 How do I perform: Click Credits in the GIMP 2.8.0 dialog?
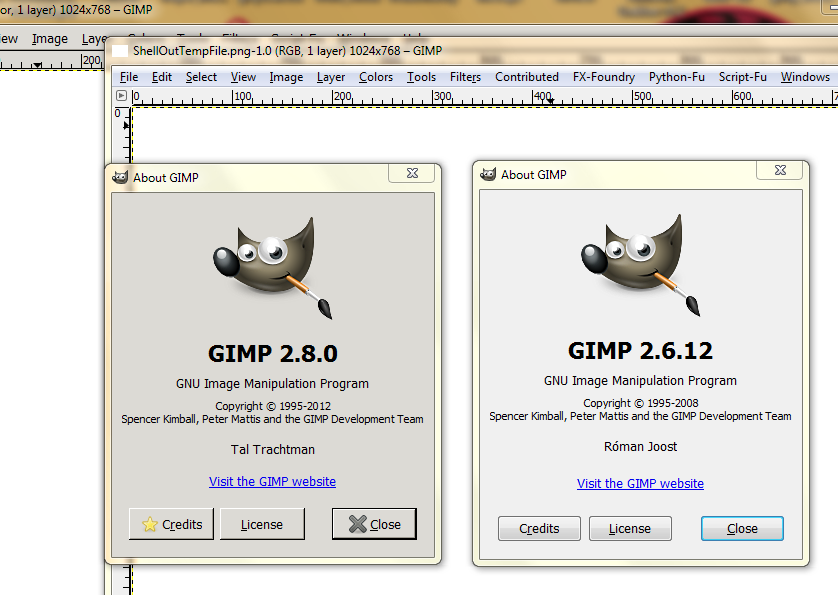point(171,524)
